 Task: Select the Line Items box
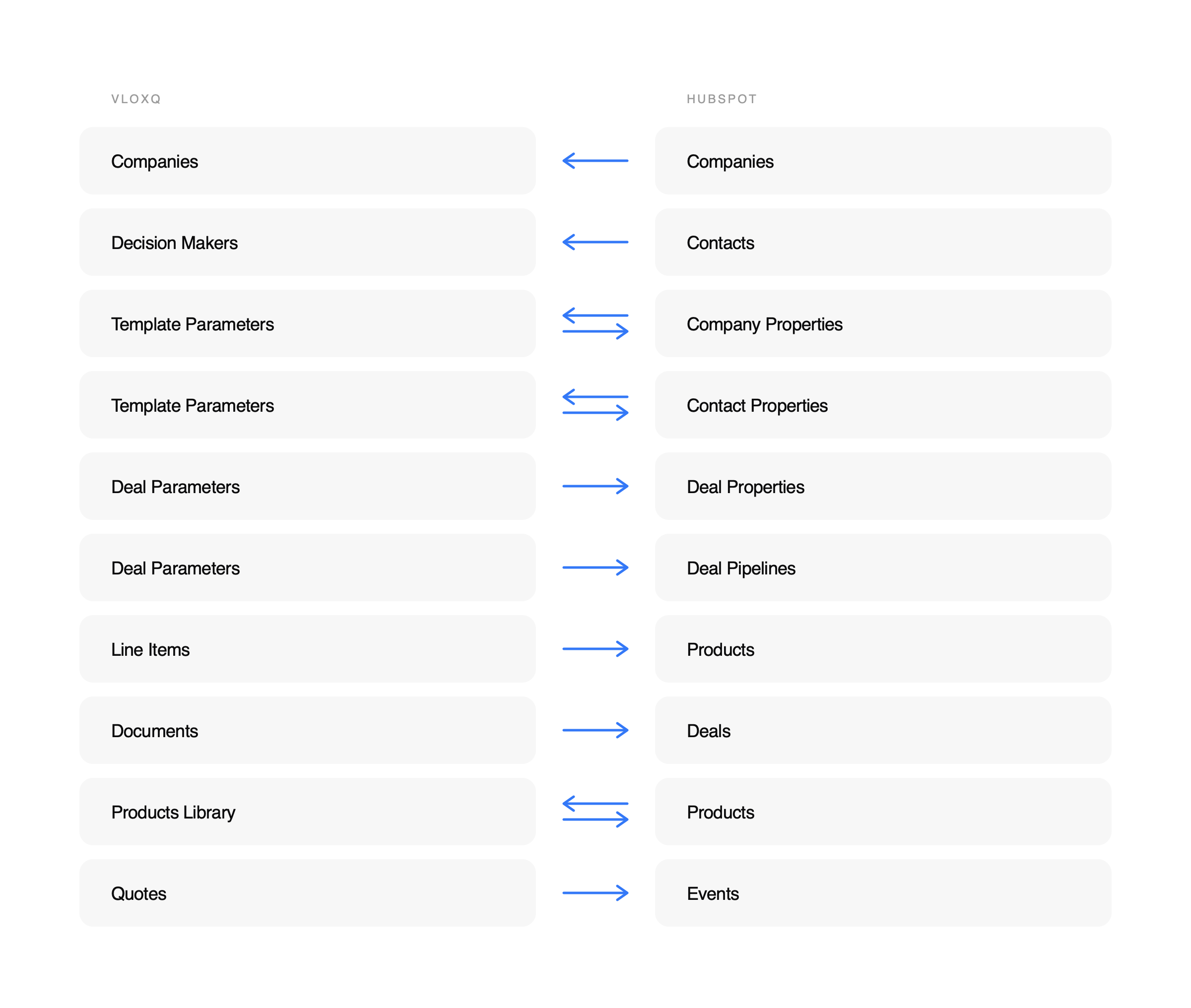coord(308,648)
